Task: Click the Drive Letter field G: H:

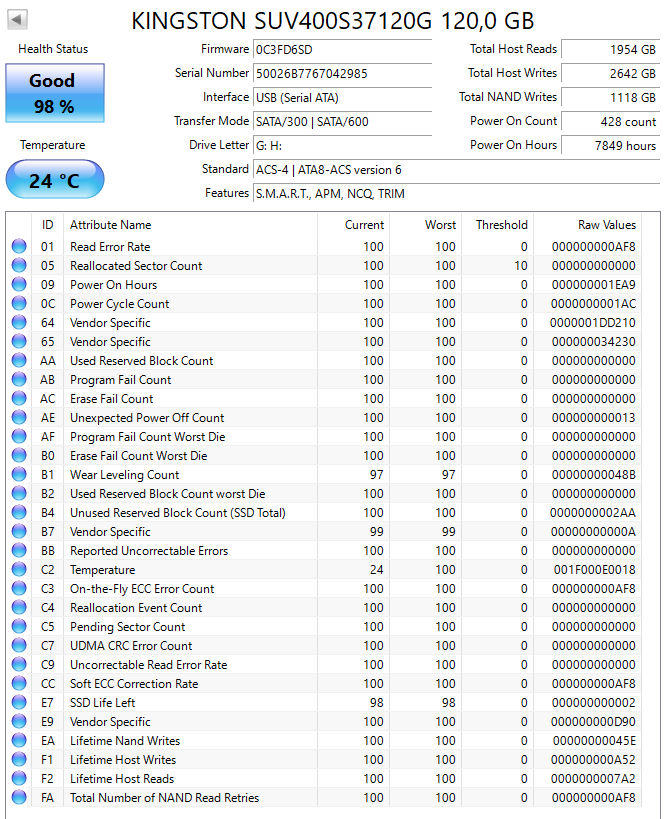Action: click(342, 146)
